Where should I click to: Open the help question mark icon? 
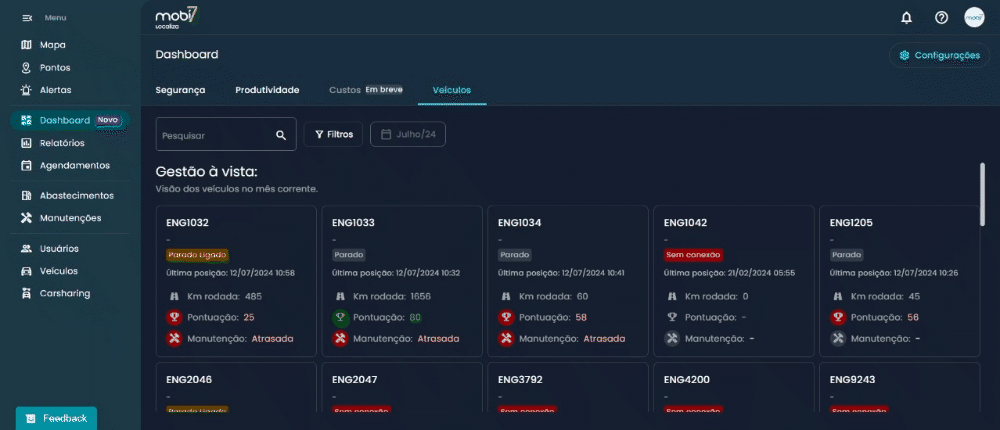(x=941, y=17)
